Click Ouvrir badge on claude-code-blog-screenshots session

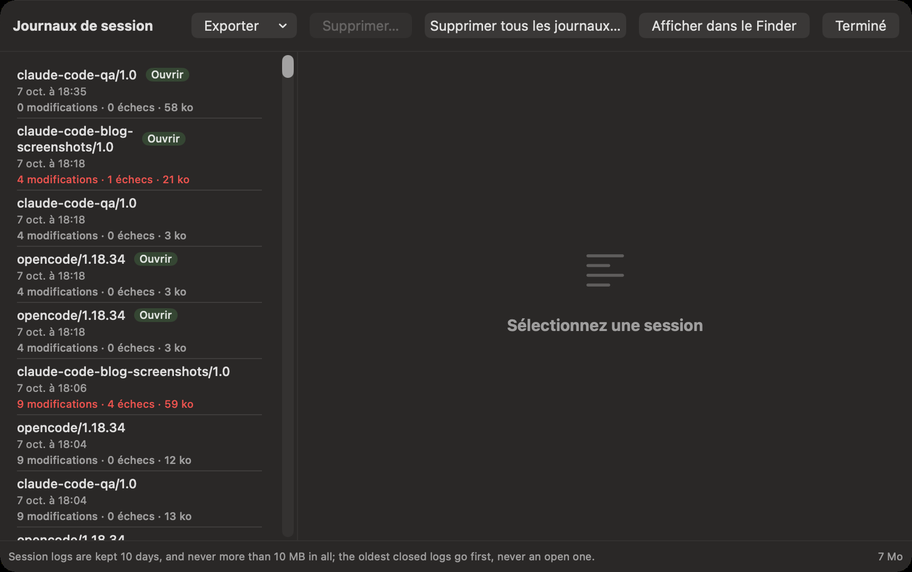[163, 138]
